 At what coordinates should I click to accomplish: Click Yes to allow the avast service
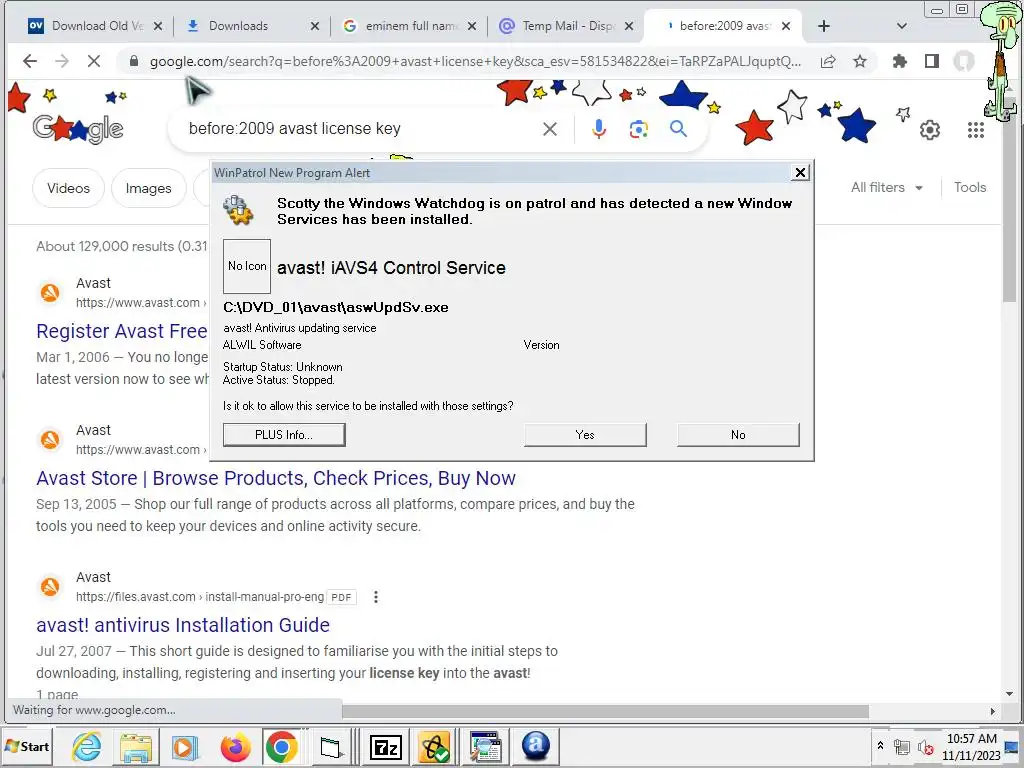pyautogui.click(x=584, y=435)
